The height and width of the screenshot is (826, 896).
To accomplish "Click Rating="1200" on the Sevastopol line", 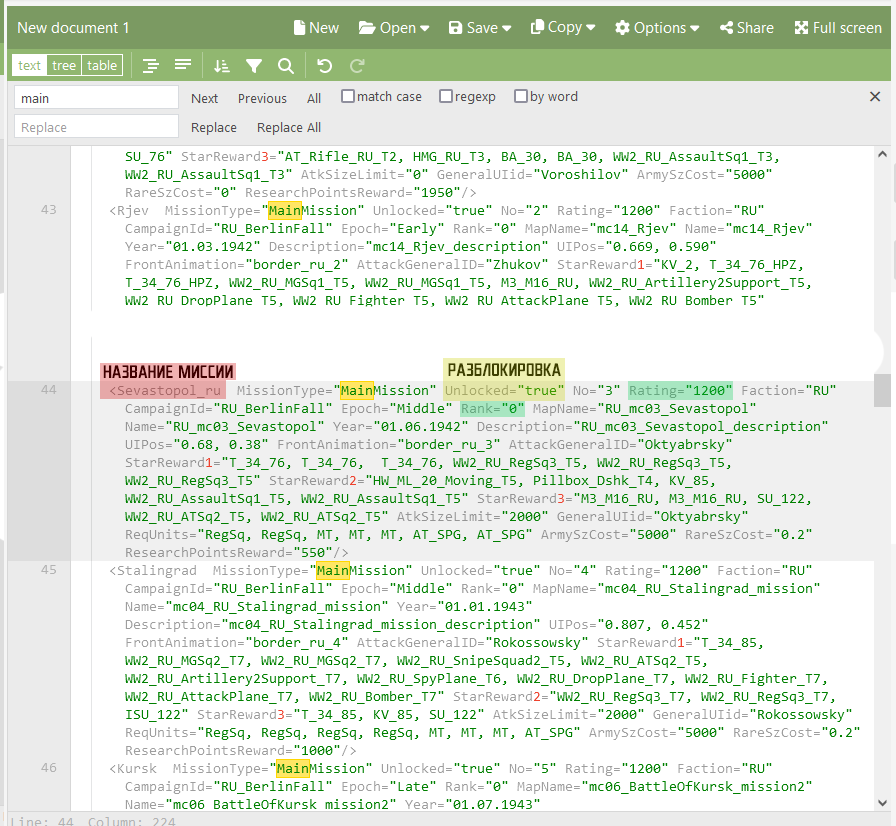I will (x=680, y=391).
